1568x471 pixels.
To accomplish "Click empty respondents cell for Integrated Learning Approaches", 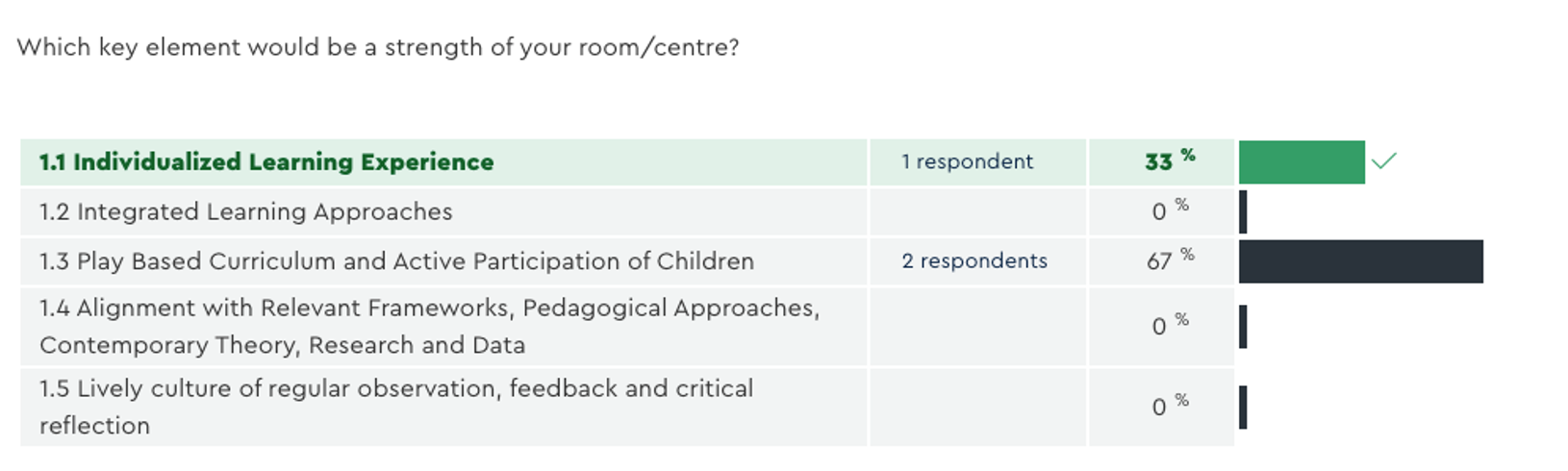I will pos(978,211).
